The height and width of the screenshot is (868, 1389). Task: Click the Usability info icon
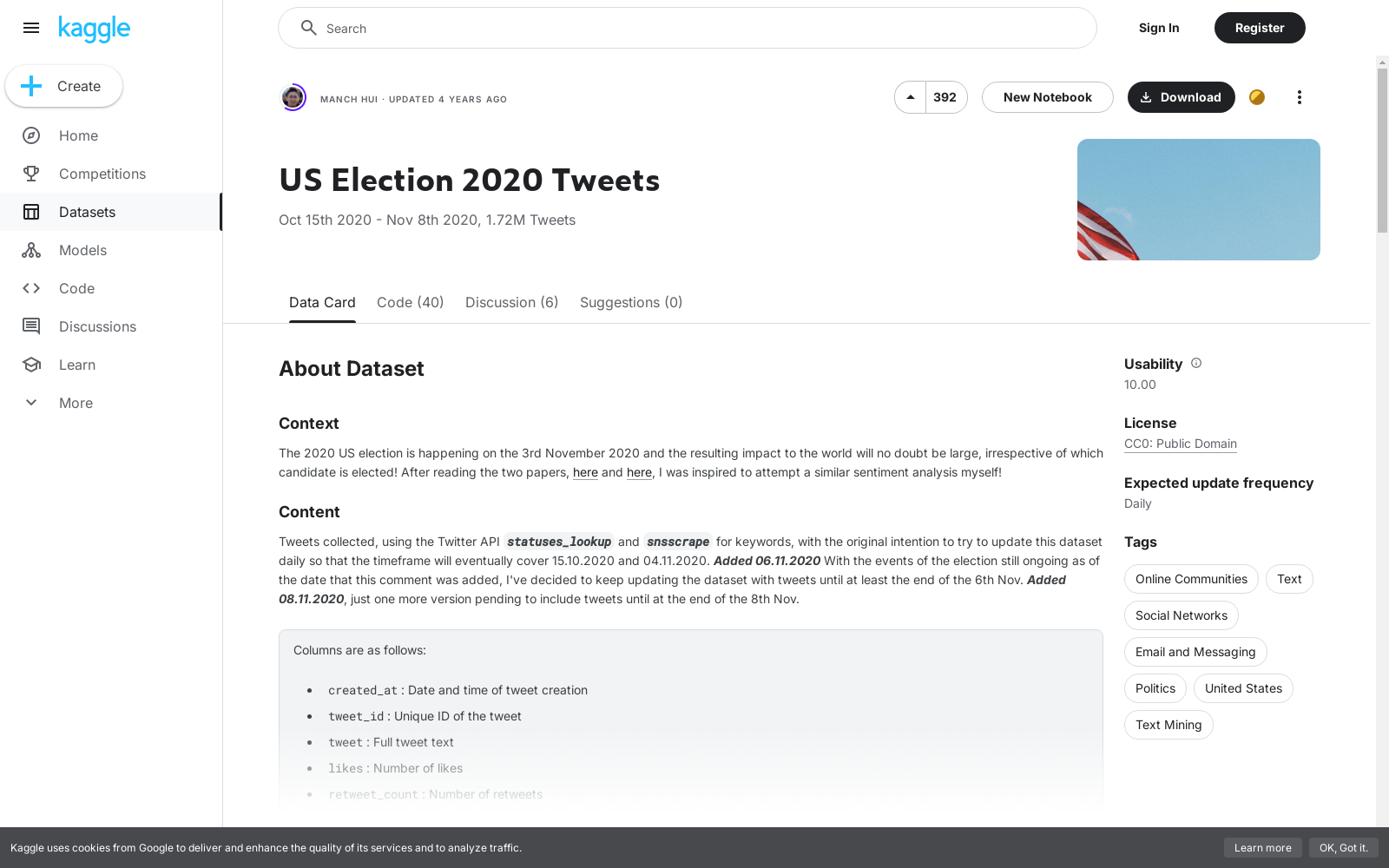1196,364
